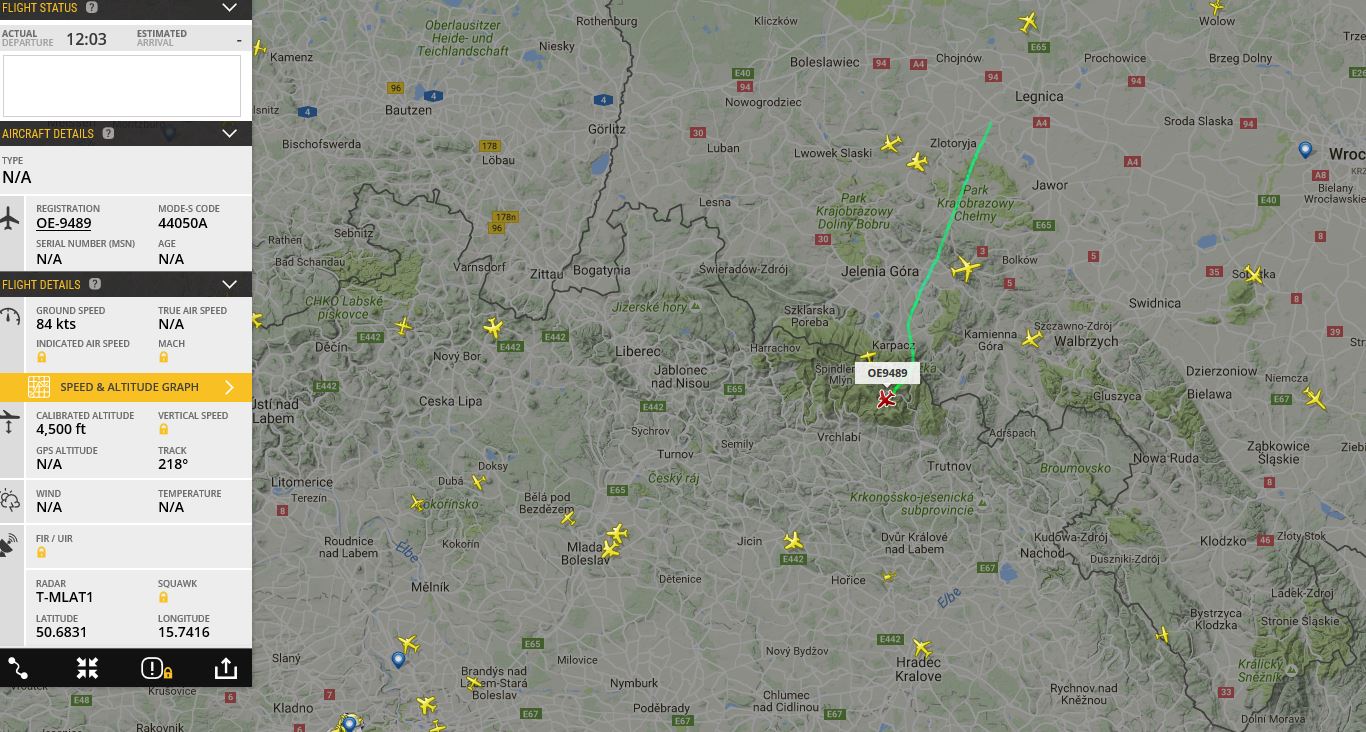Click the help icon beside Aircraft Details

click(x=108, y=133)
